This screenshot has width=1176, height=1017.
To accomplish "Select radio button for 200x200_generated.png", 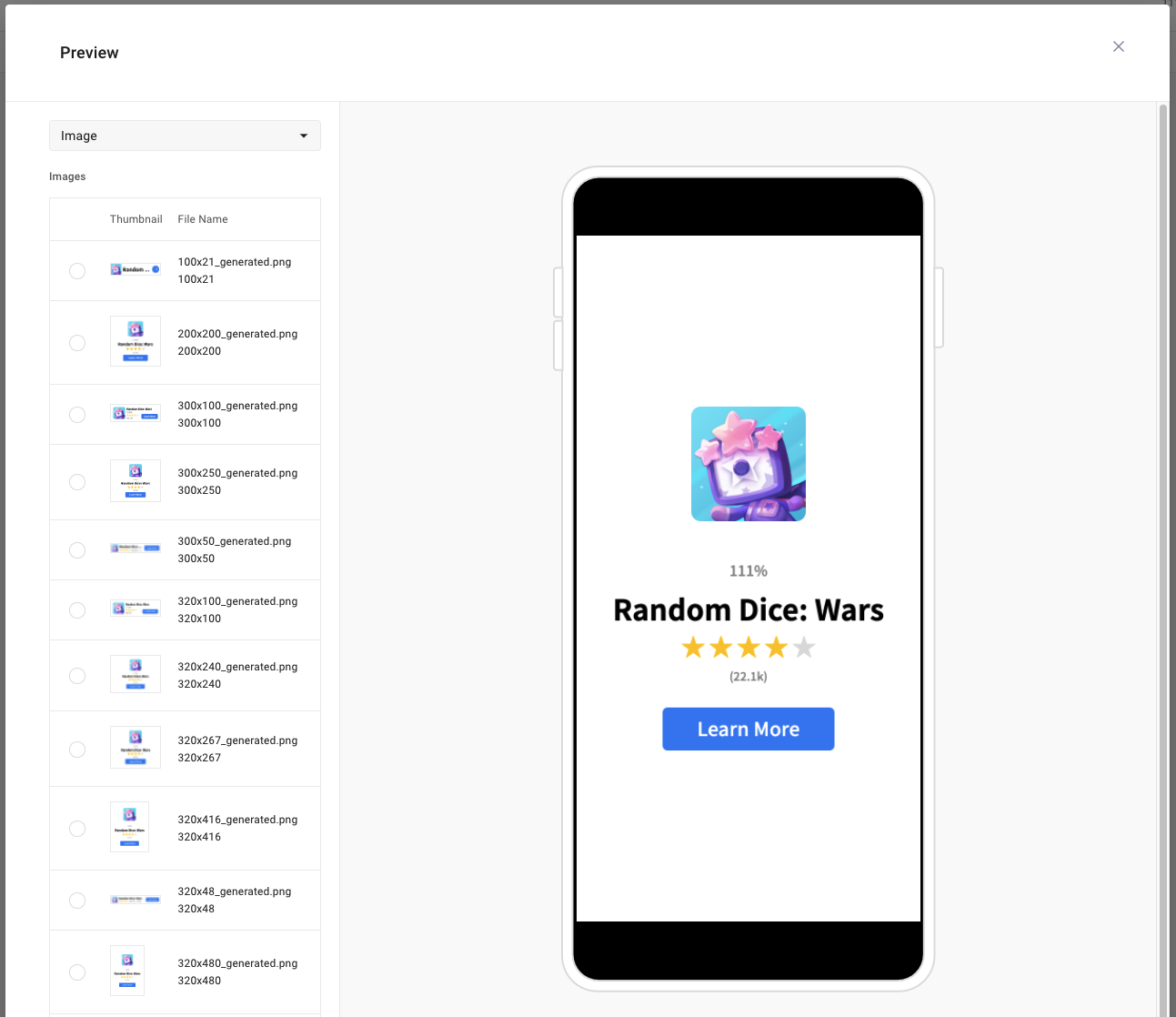I will pos(77,343).
